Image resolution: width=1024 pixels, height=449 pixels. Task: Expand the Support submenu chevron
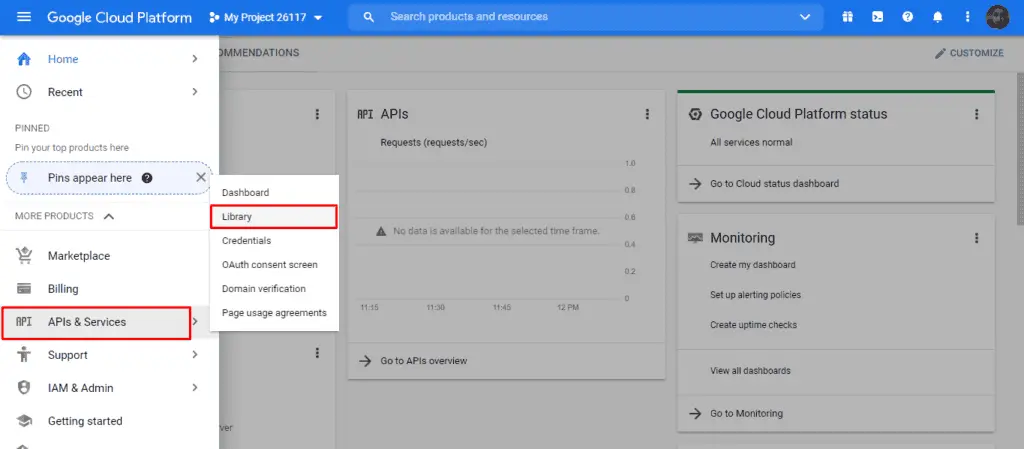[x=195, y=355]
